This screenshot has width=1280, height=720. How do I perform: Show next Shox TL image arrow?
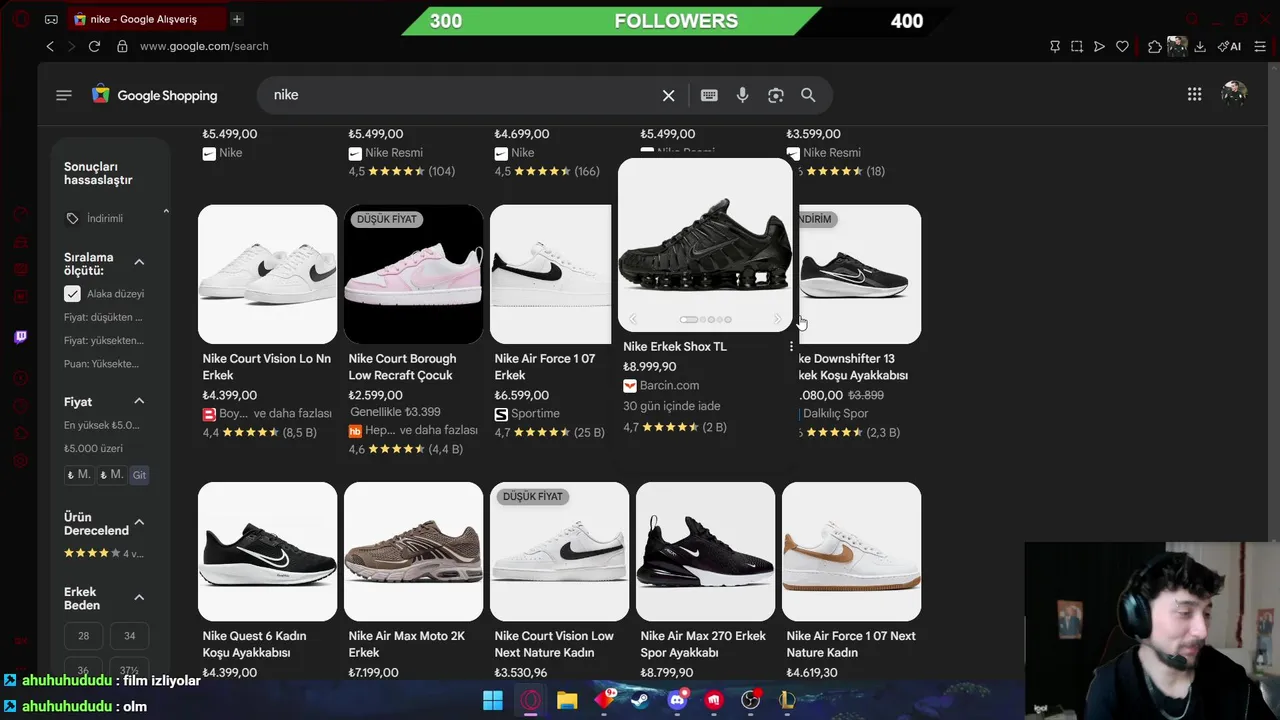[x=777, y=319]
